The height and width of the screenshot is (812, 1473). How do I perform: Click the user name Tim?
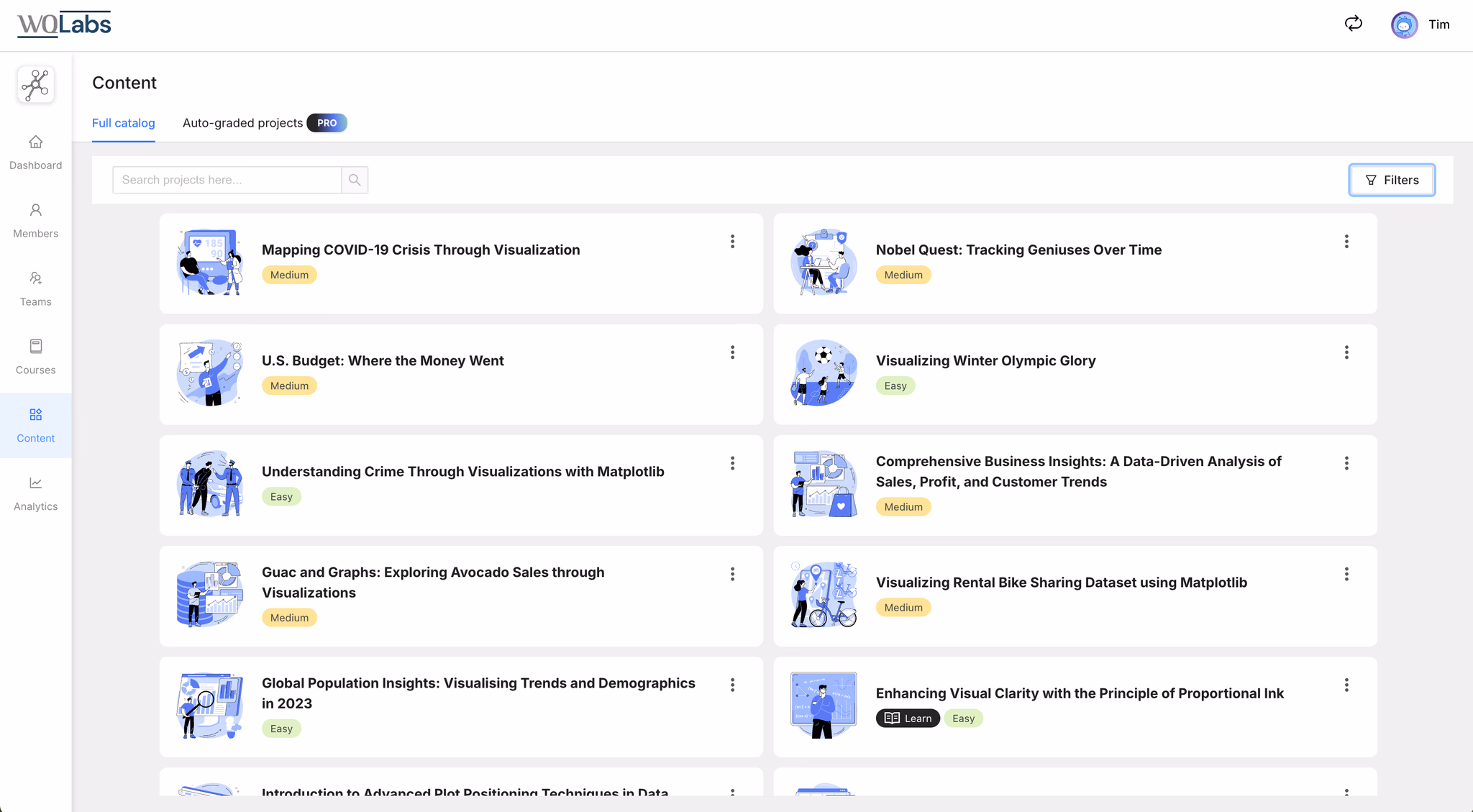coord(1438,24)
